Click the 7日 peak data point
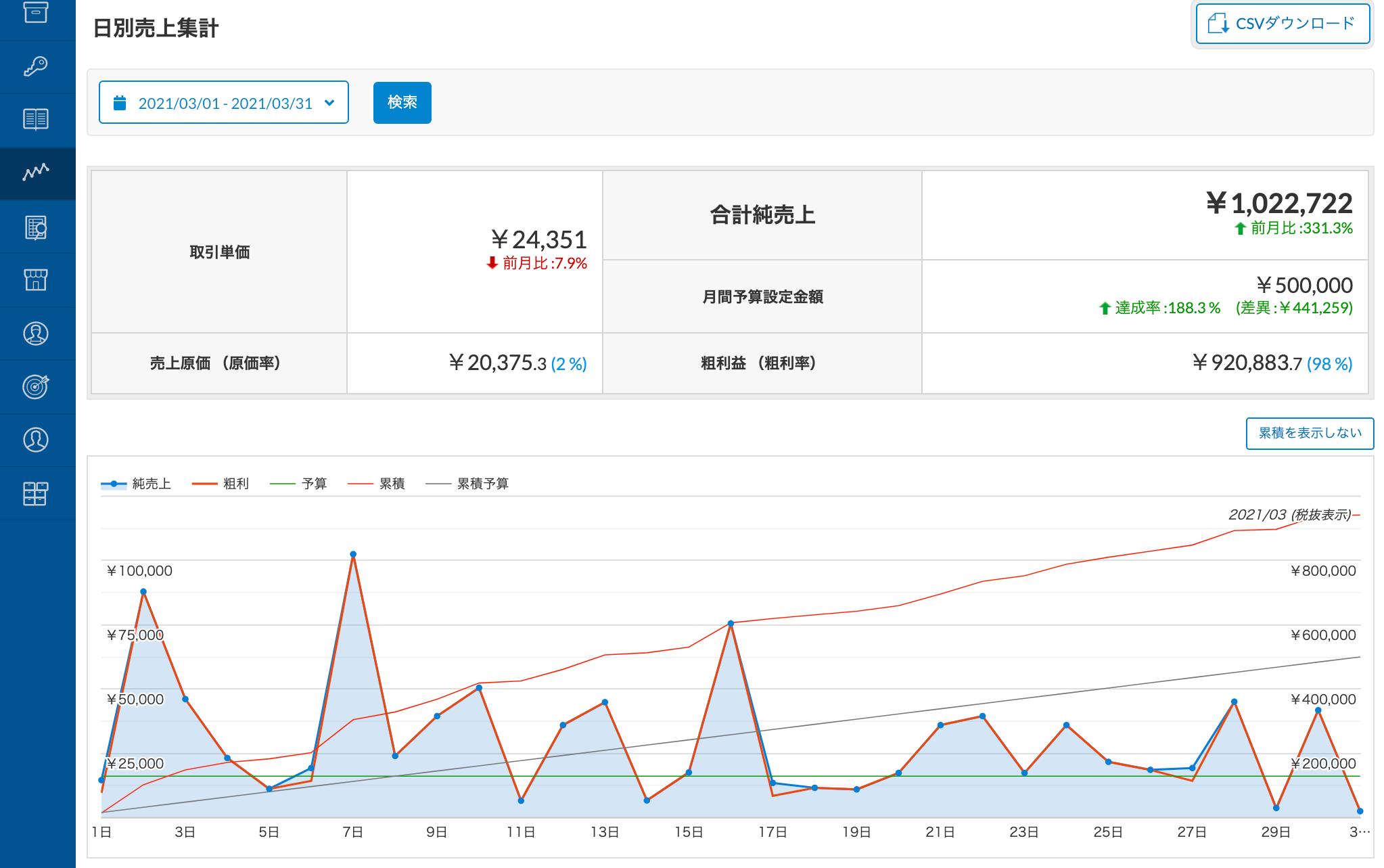The width and height of the screenshot is (1384, 868). (353, 554)
